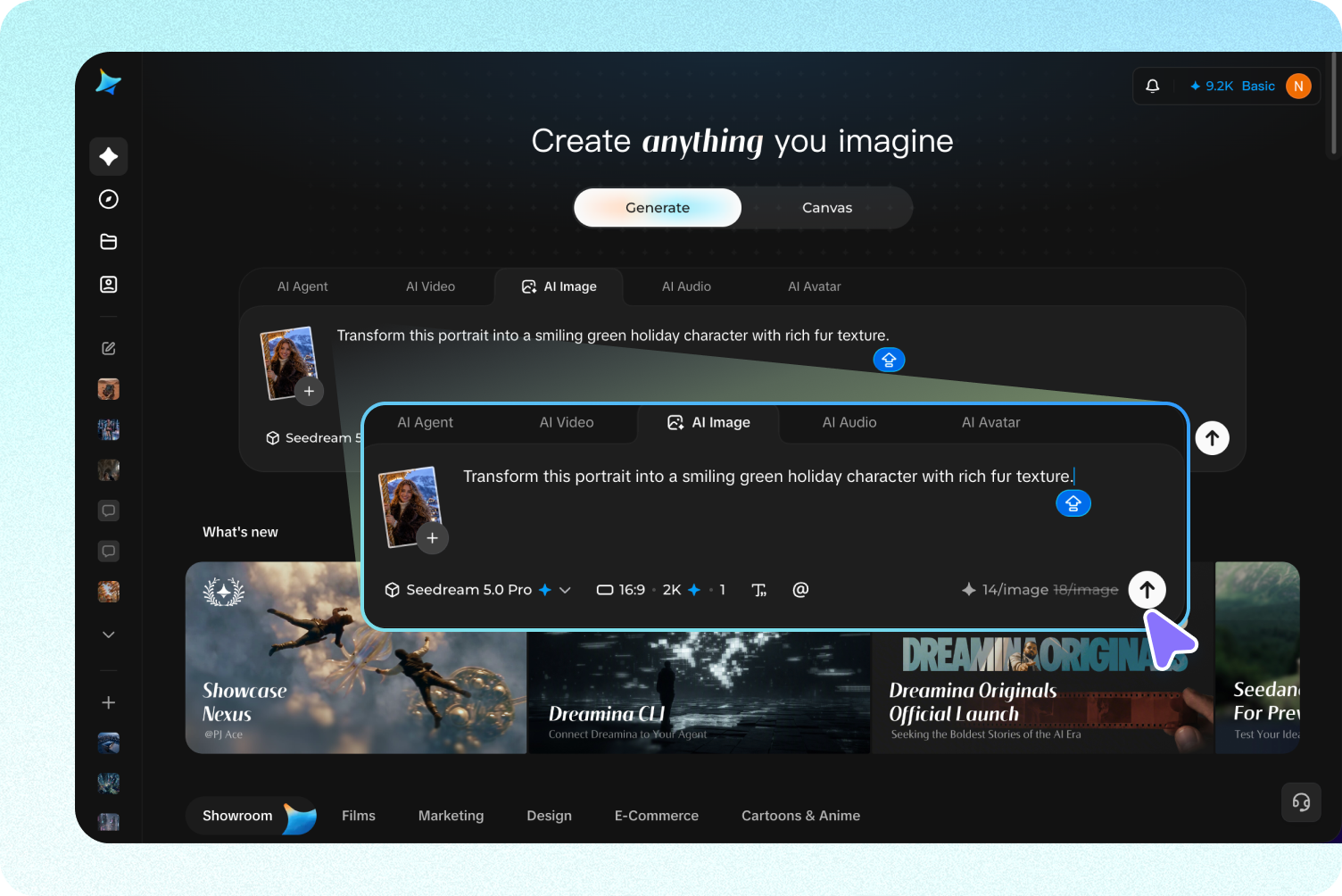This screenshot has width=1342, height=896.
Task: Click the send arrow in the smaller background prompt box
Action: click(1213, 438)
